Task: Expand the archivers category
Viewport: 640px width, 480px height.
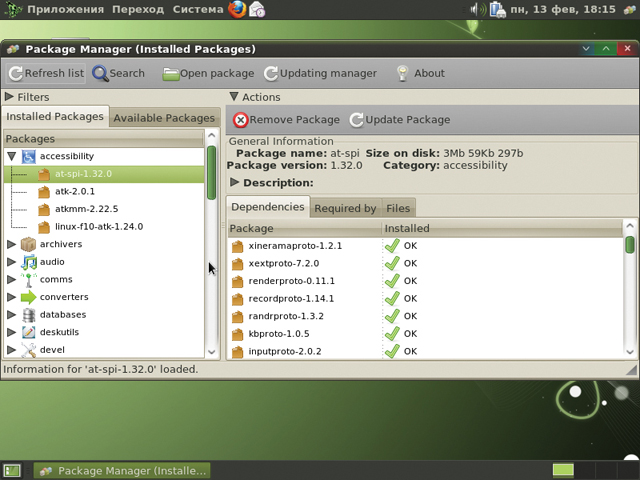Action: click(x=12, y=244)
